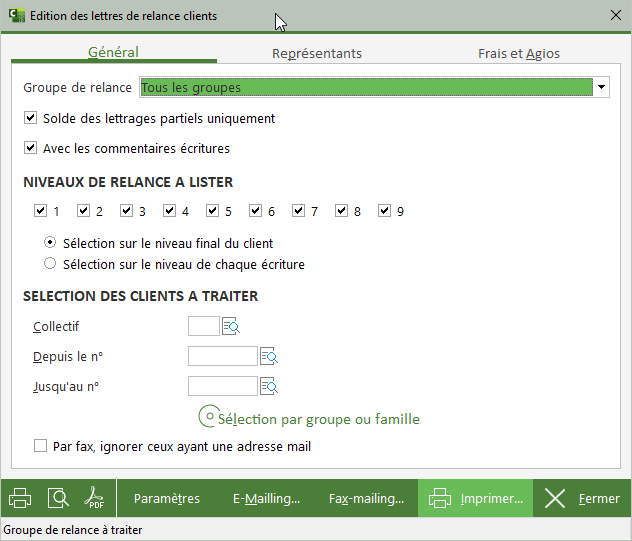The image size is (632, 541).
Task: Click the Jusqu'au n° input field
Action: click(222, 386)
